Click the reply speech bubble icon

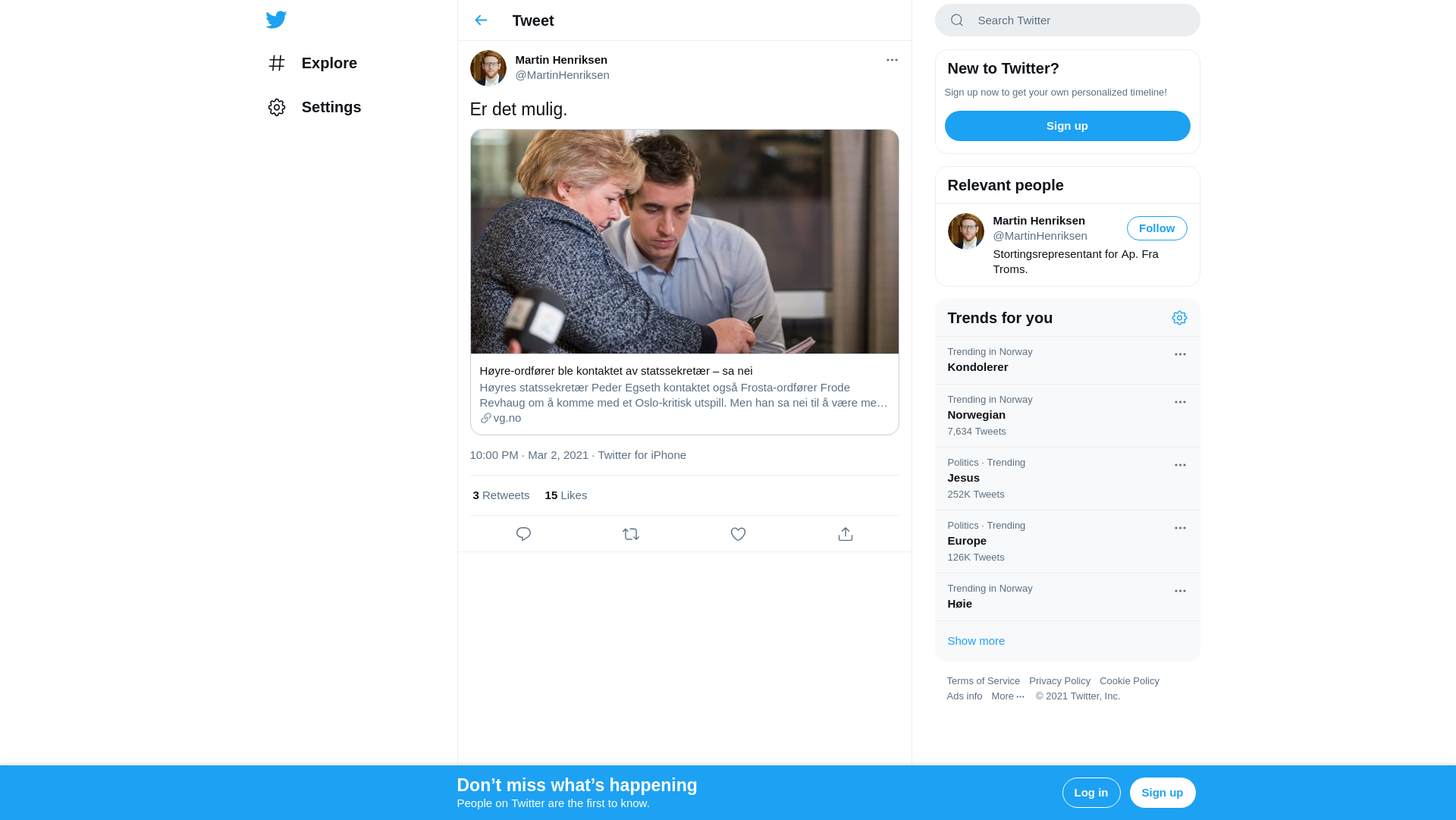tap(523, 534)
